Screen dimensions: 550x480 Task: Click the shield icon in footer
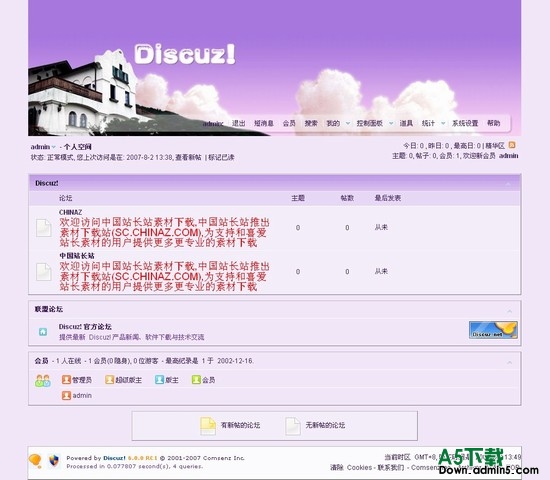tap(54, 460)
